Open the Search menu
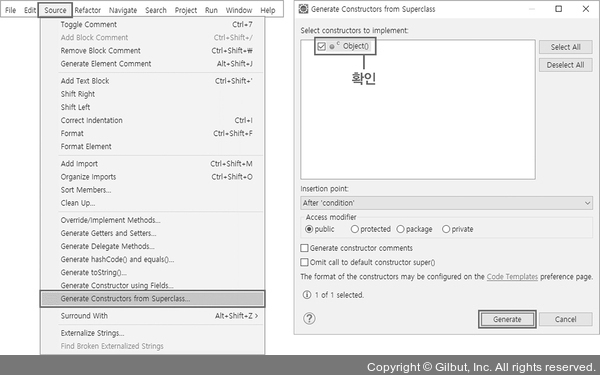 pos(156,10)
